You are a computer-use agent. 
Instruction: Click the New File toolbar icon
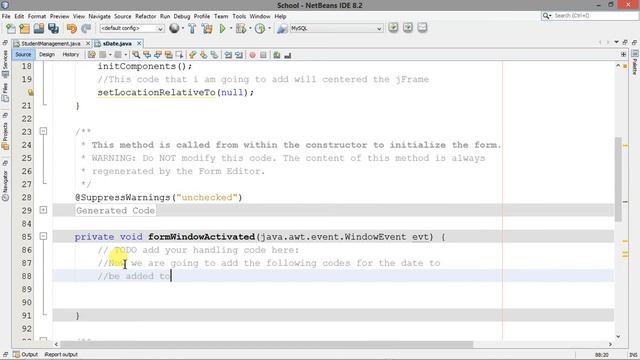[x=11, y=29]
